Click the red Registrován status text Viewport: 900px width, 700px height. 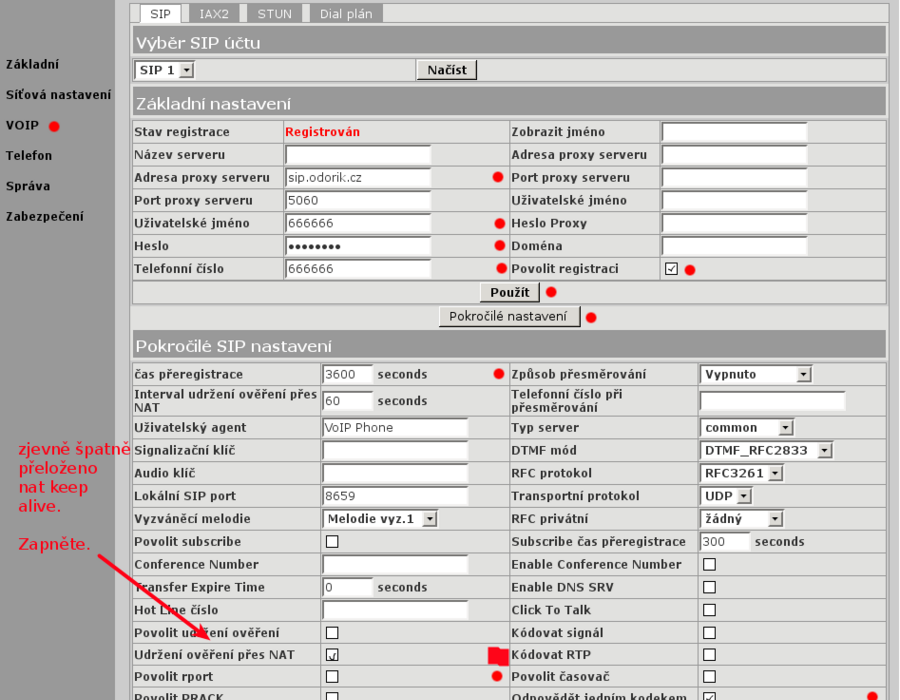pyautogui.click(x=323, y=132)
